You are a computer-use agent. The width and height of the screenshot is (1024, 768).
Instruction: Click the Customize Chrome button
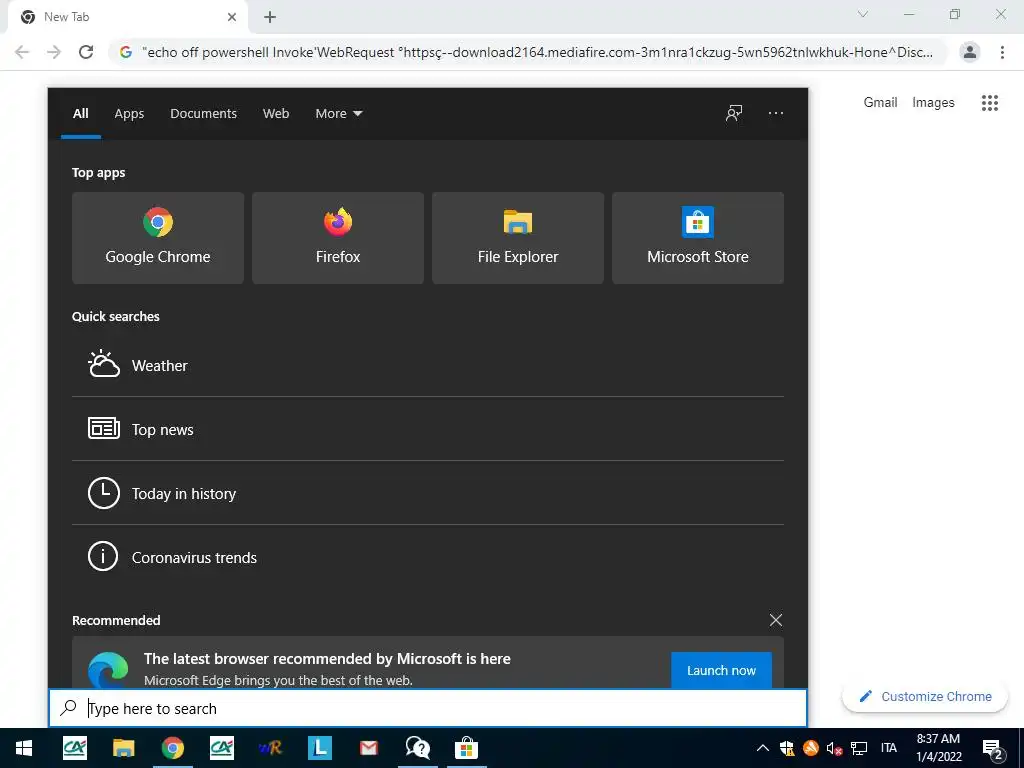pos(925,696)
